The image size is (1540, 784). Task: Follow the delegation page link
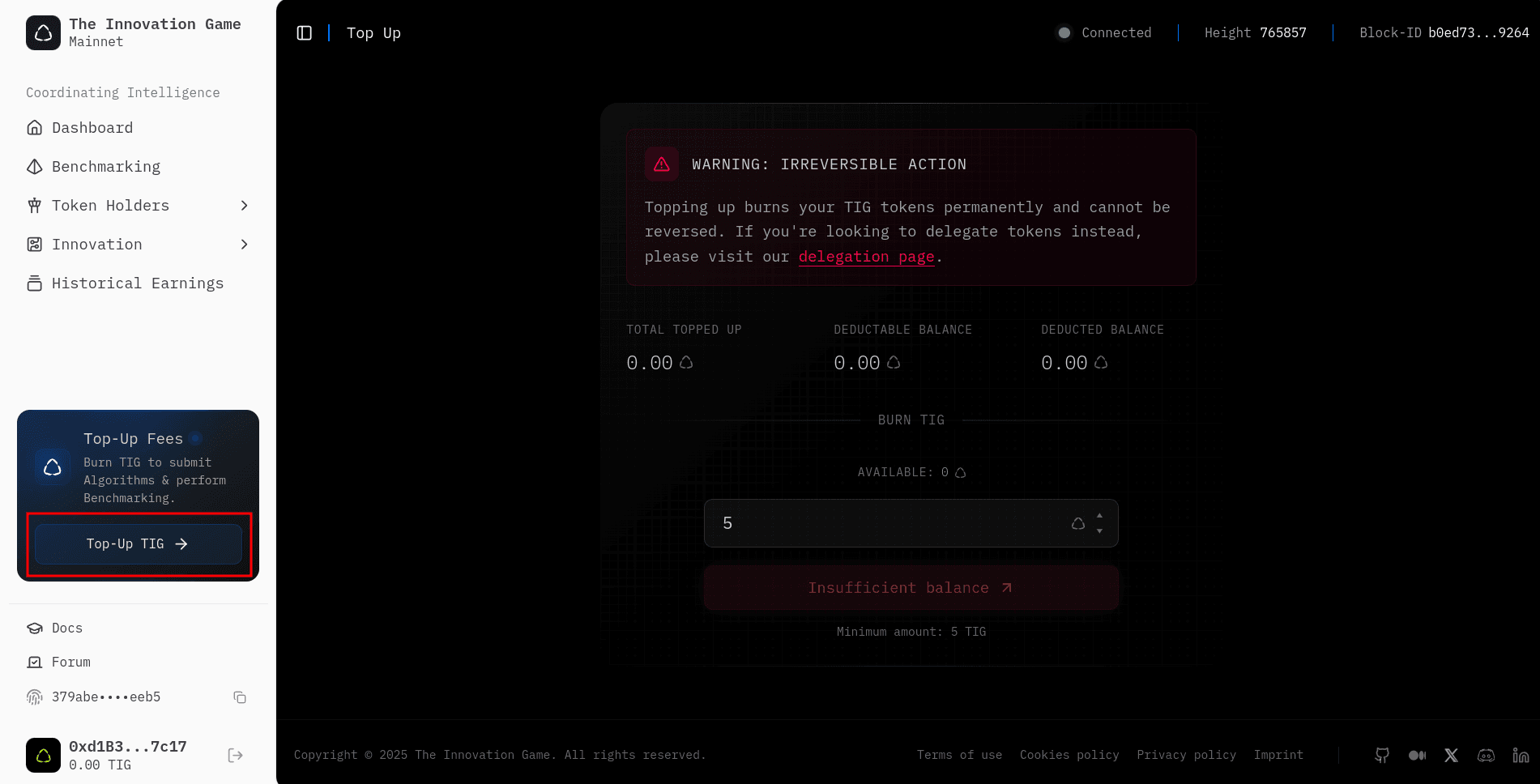(866, 257)
